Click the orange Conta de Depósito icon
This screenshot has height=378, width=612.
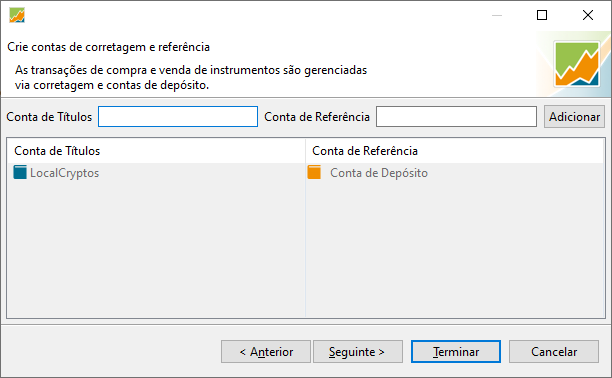click(x=314, y=172)
